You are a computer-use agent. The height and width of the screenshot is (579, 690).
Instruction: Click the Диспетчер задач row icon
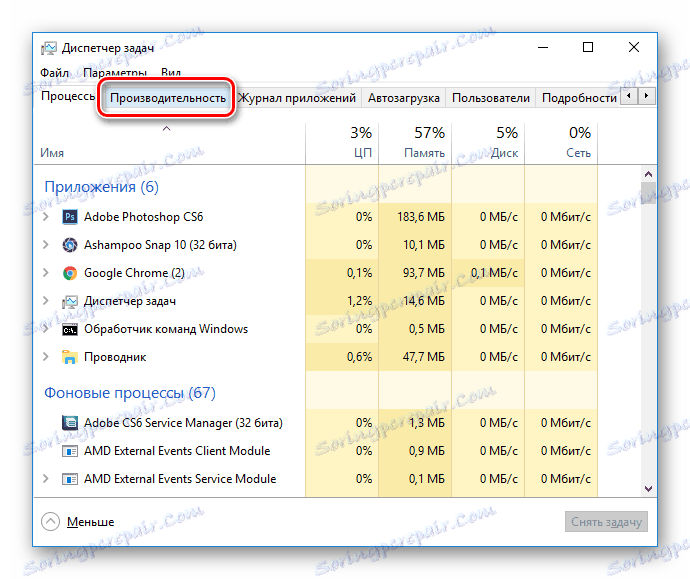pos(70,301)
